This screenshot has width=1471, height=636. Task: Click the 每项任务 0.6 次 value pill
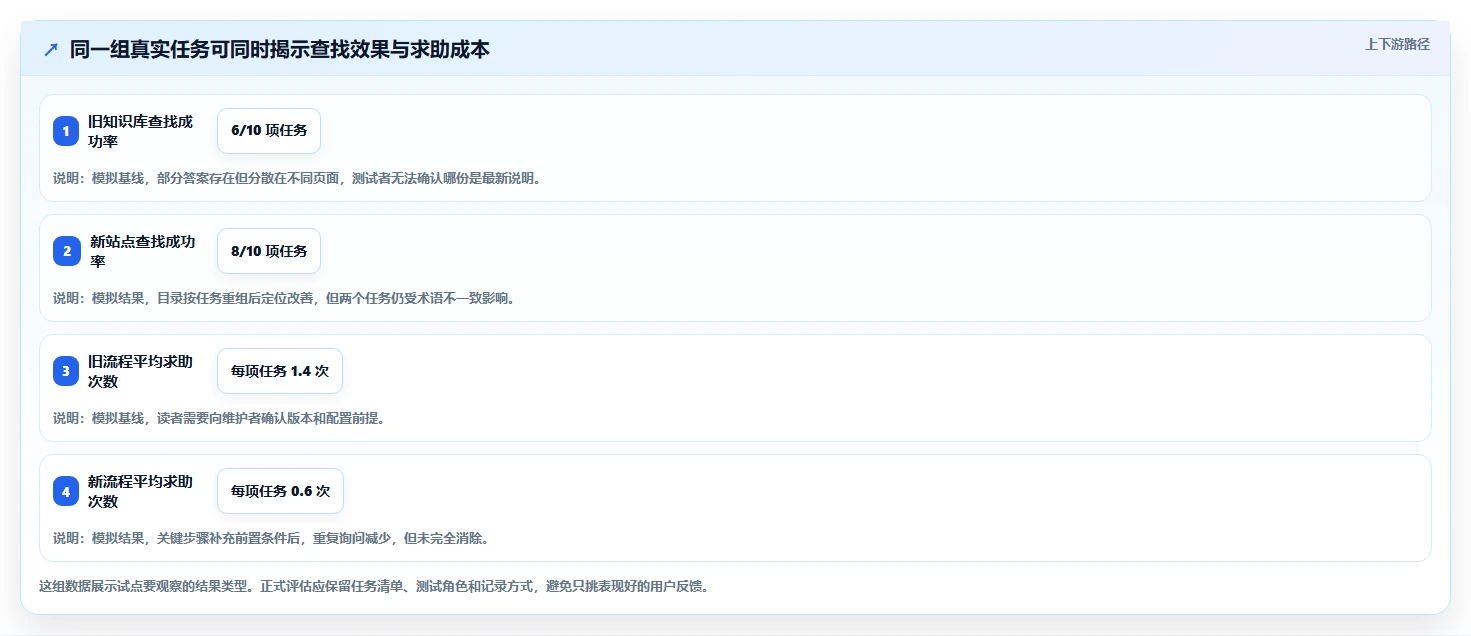(x=280, y=491)
